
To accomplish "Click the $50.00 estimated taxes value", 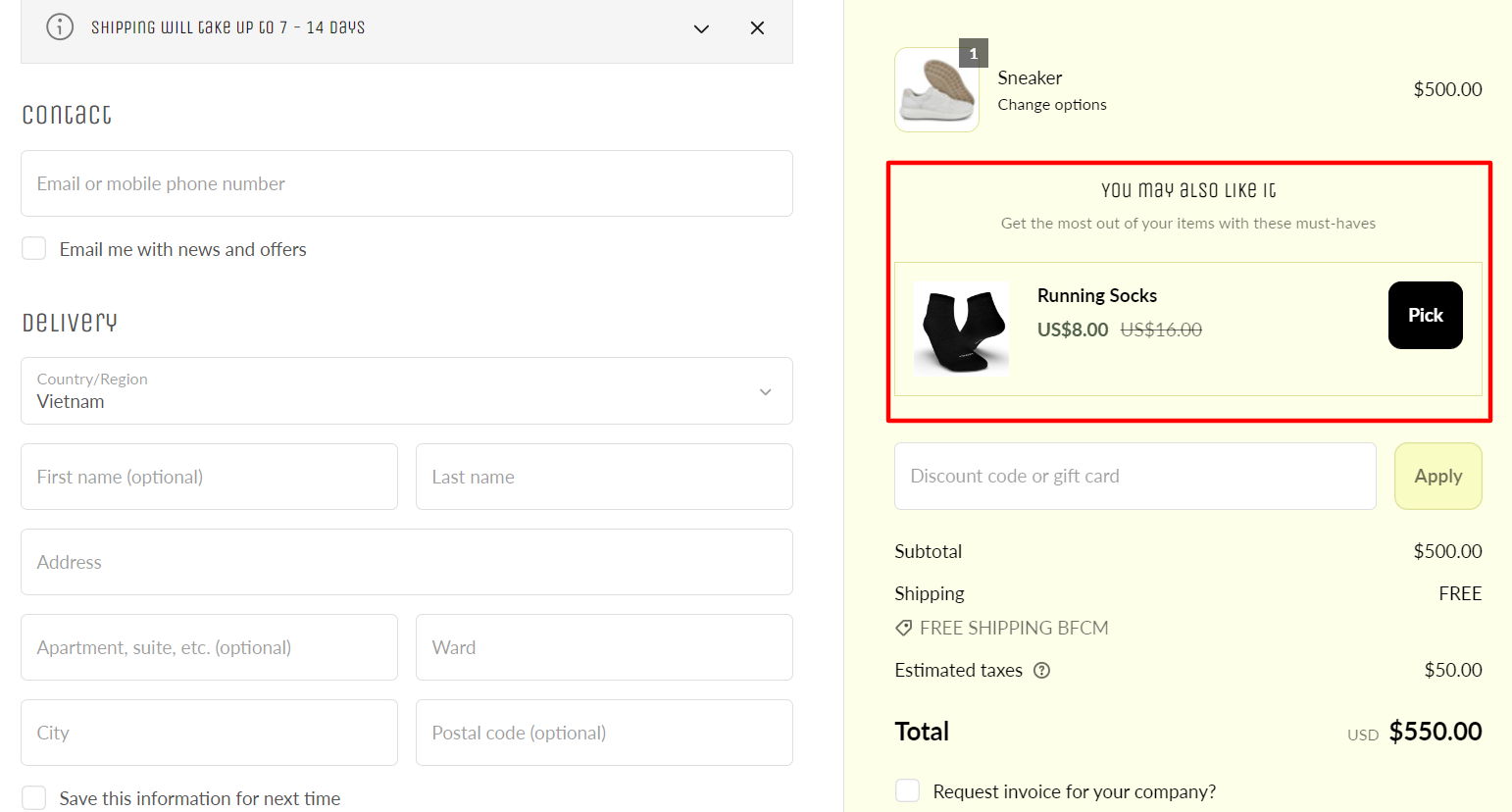I will [x=1453, y=670].
